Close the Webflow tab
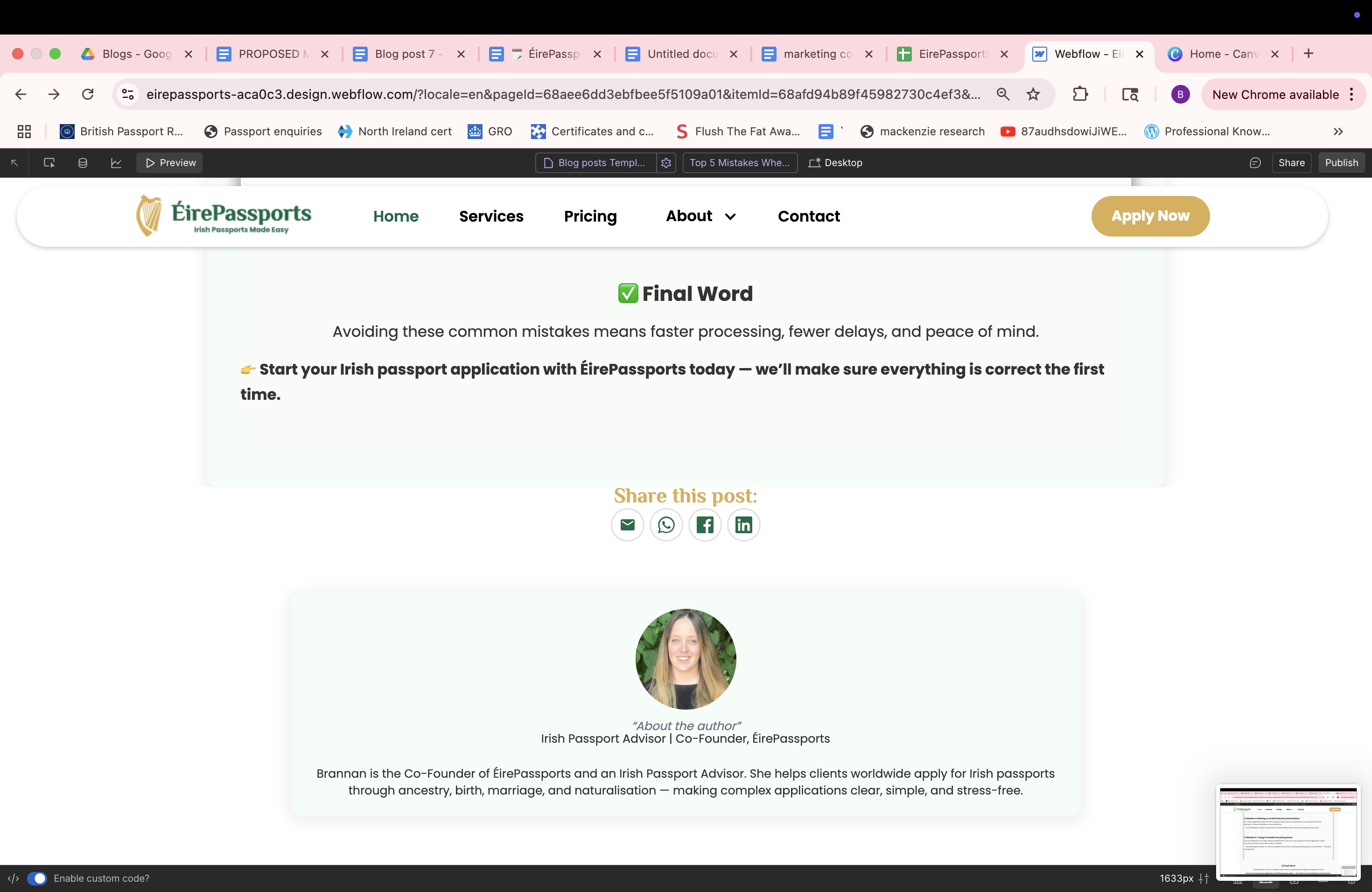Image resolution: width=1372 pixels, height=892 pixels. [1140, 54]
